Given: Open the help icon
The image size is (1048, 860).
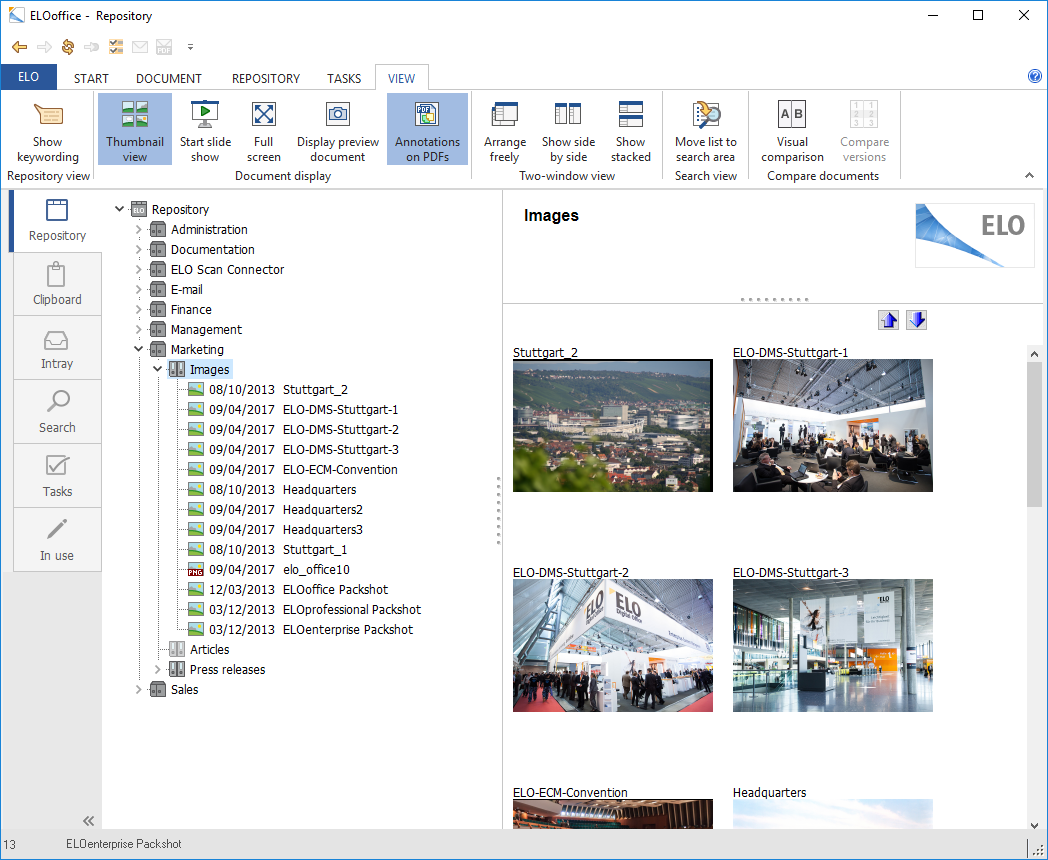Looking at the screenshot, I should (x=1035, y=76).
